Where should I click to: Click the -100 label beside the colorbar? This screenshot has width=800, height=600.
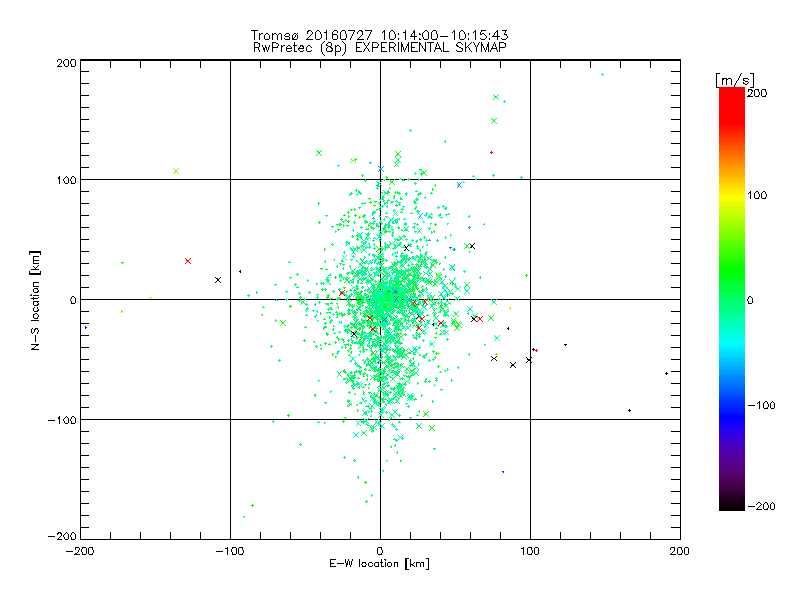[762, 405]
